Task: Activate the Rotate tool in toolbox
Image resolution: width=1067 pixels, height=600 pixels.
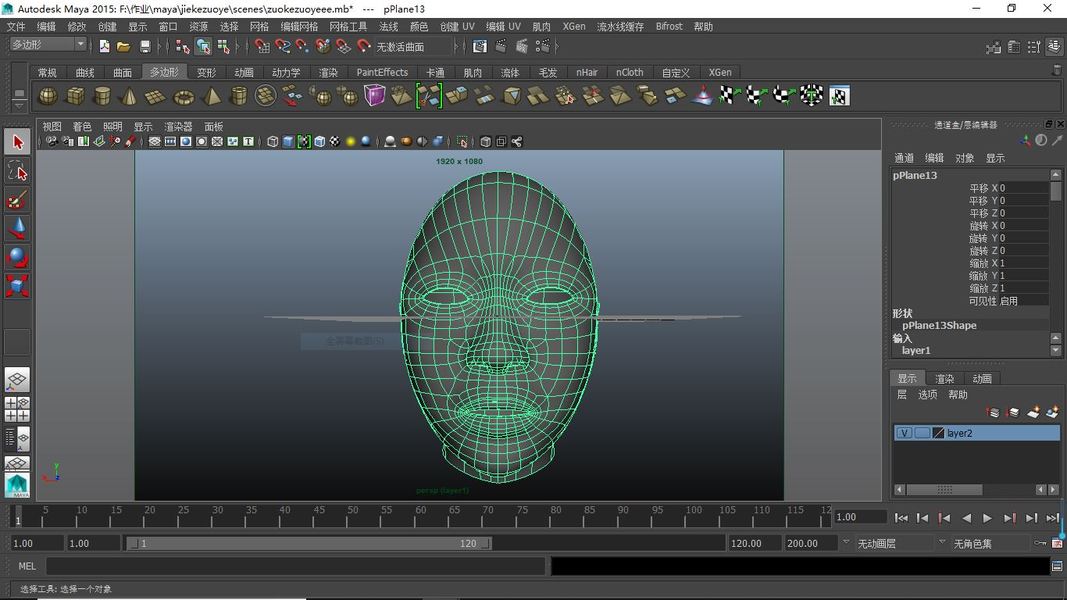Action: coord(17,258)
